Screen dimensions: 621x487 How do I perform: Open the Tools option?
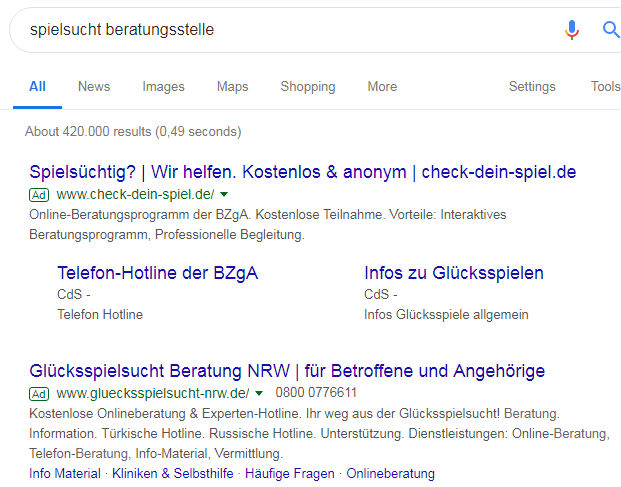[x=606, y=86]
